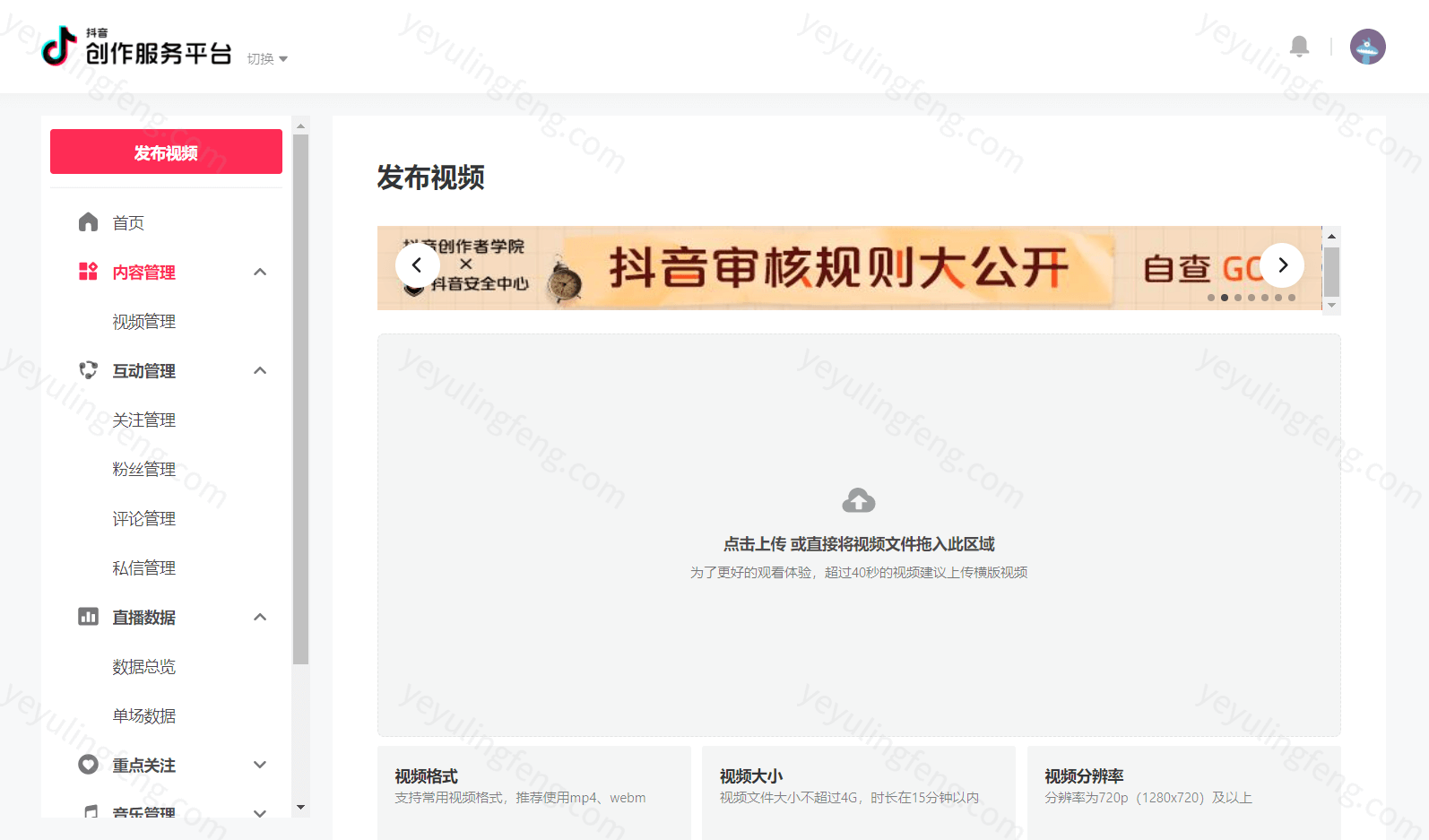Image resolution: width=1429 pixels, height=840 pixels.
Task: Click the text 支持常用视频格式 mp4、webm
Action: pyautogui.click(x=520, y=798)
